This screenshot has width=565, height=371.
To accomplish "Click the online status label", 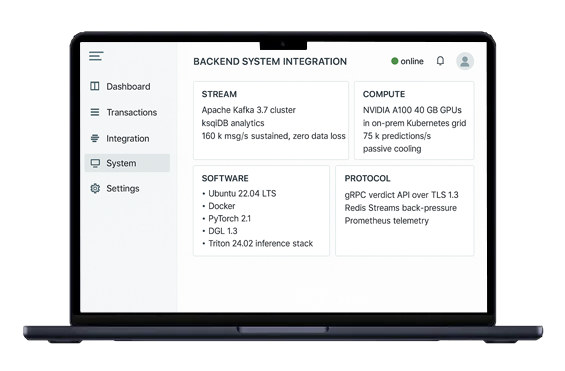I will pyautogui.click(x=412, y=61).
